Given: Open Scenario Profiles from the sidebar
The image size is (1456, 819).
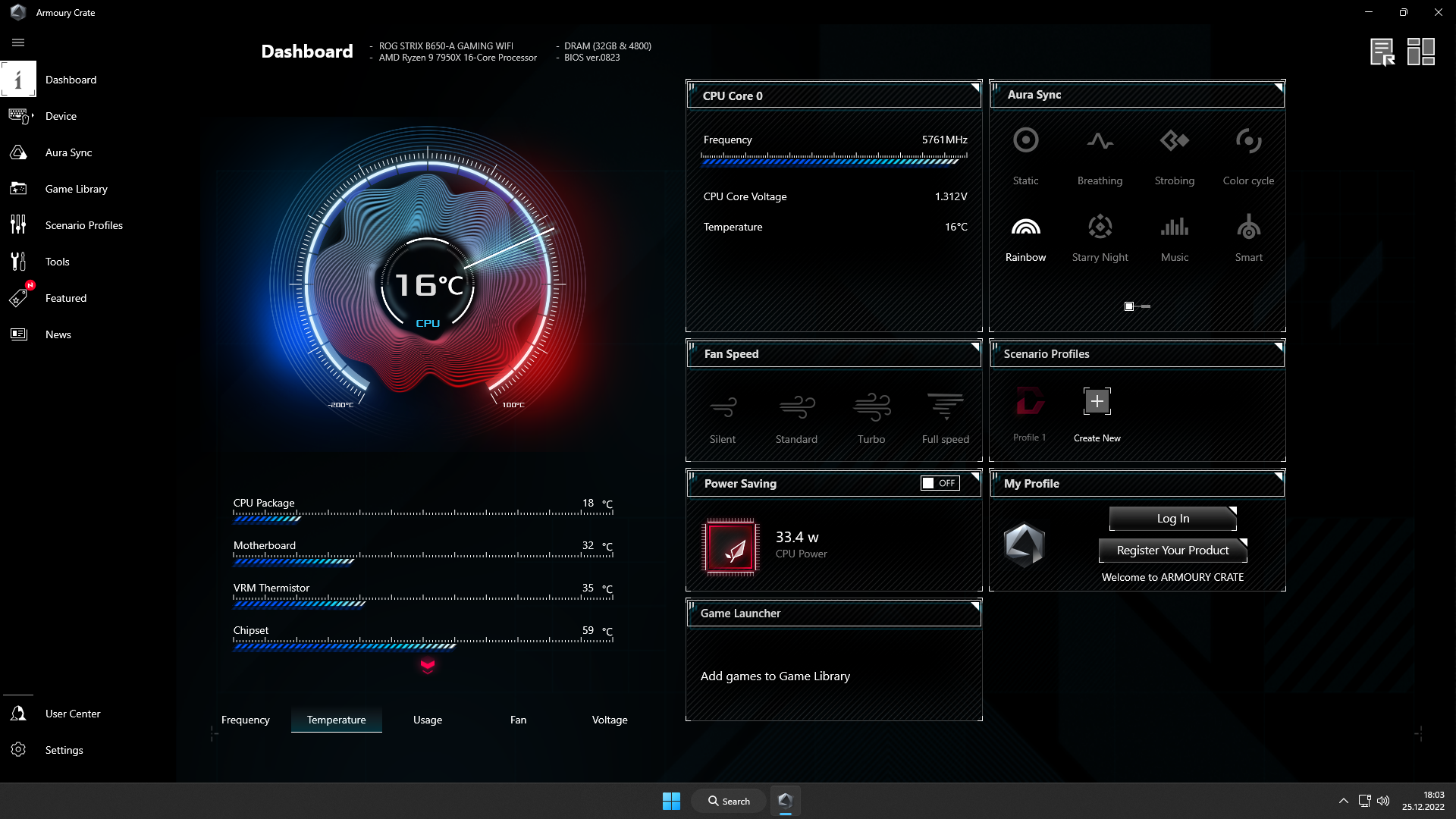Looking at the screenshot, I should [83, 225].
